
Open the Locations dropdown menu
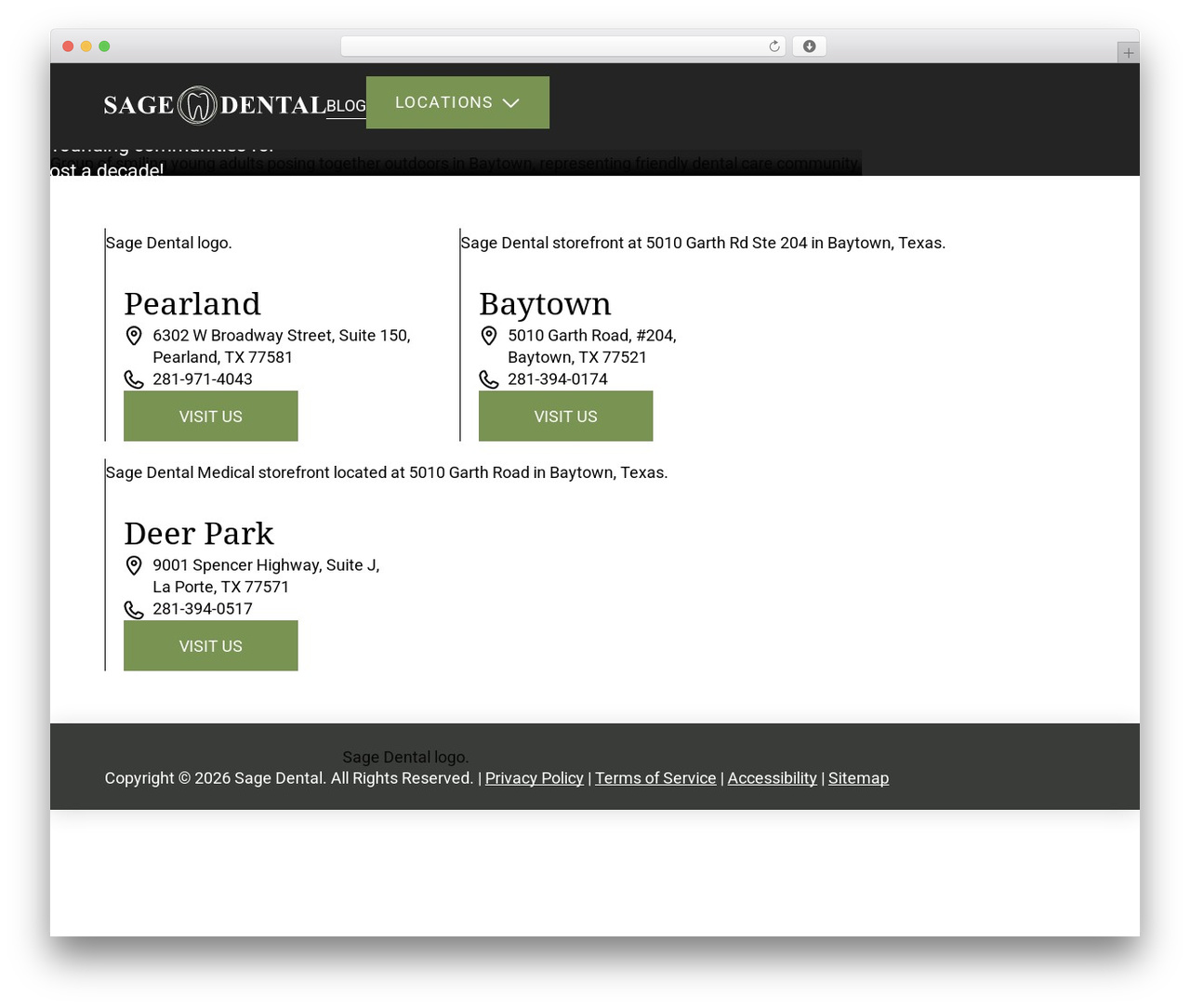click(457, 102)
